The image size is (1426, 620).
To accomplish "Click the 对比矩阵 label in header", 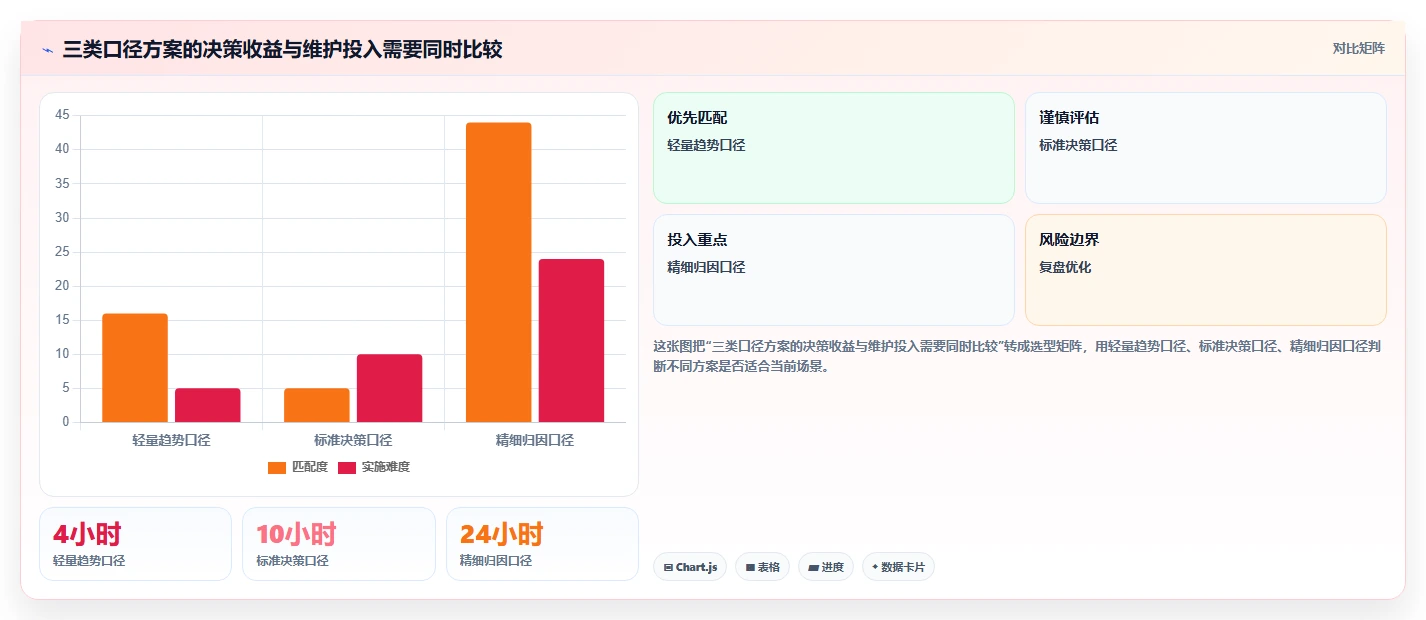I will [1358, 49].
